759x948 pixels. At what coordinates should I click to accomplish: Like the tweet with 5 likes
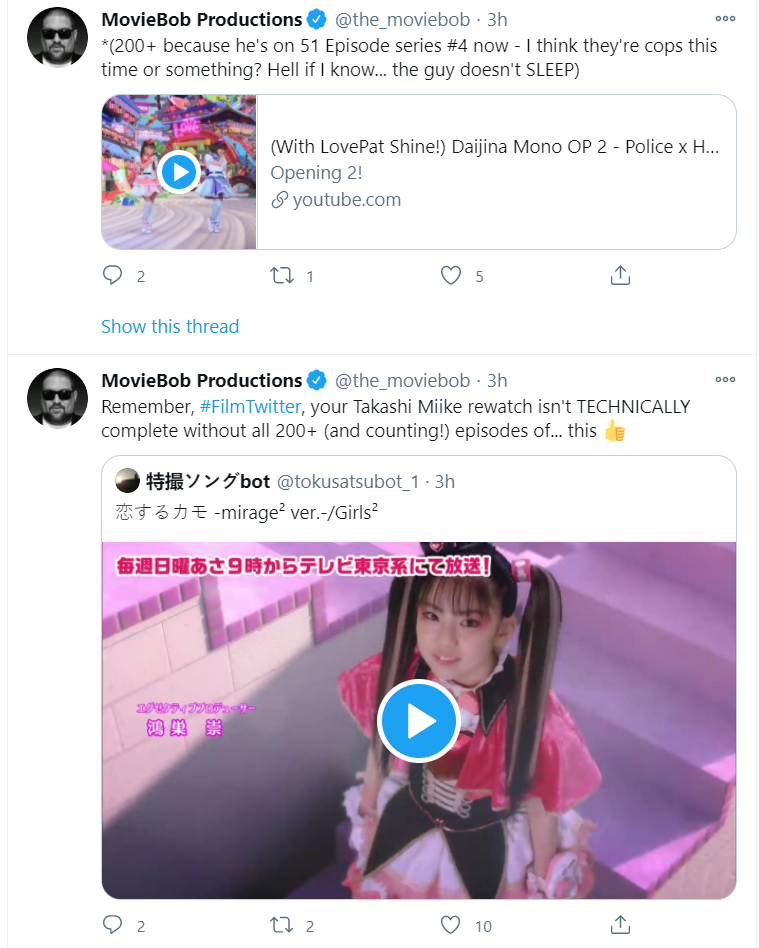pyautogui.click(x=451, y=276)
